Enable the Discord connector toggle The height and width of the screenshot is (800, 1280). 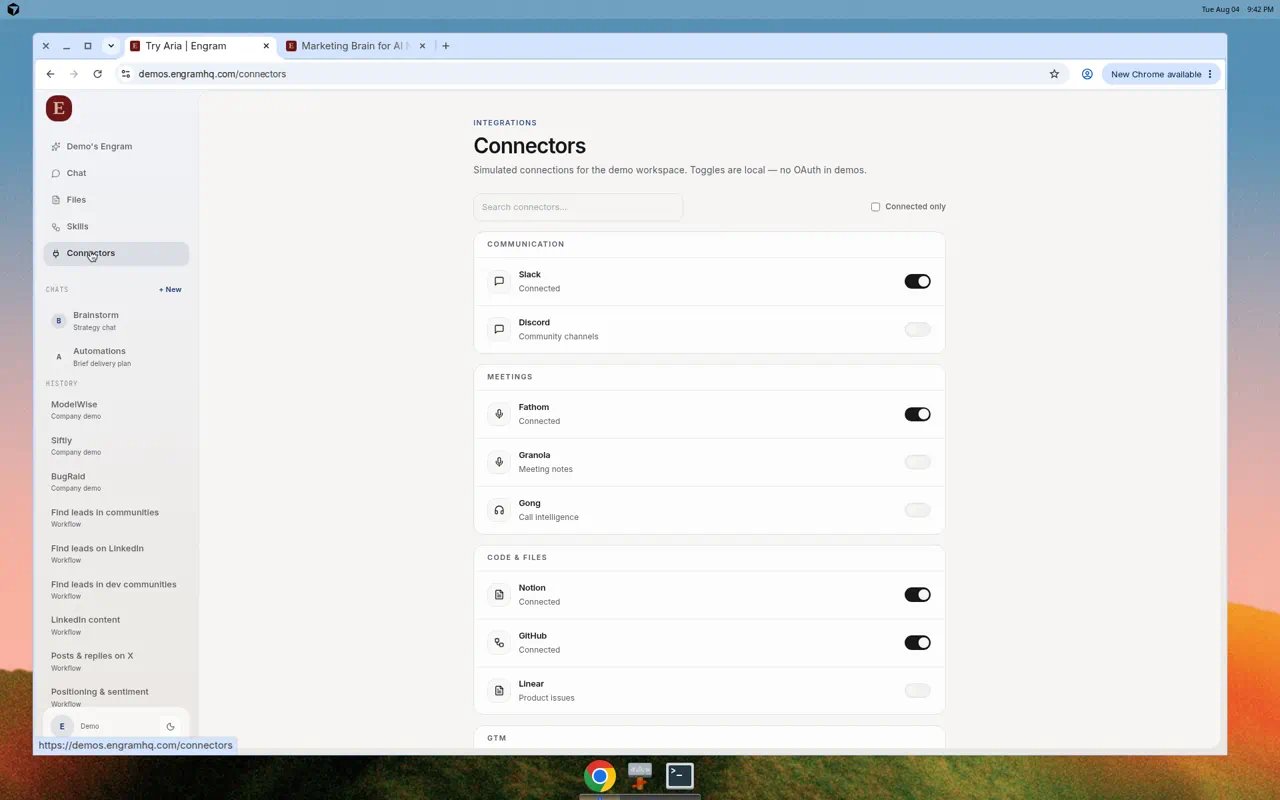tap(917, 330)
